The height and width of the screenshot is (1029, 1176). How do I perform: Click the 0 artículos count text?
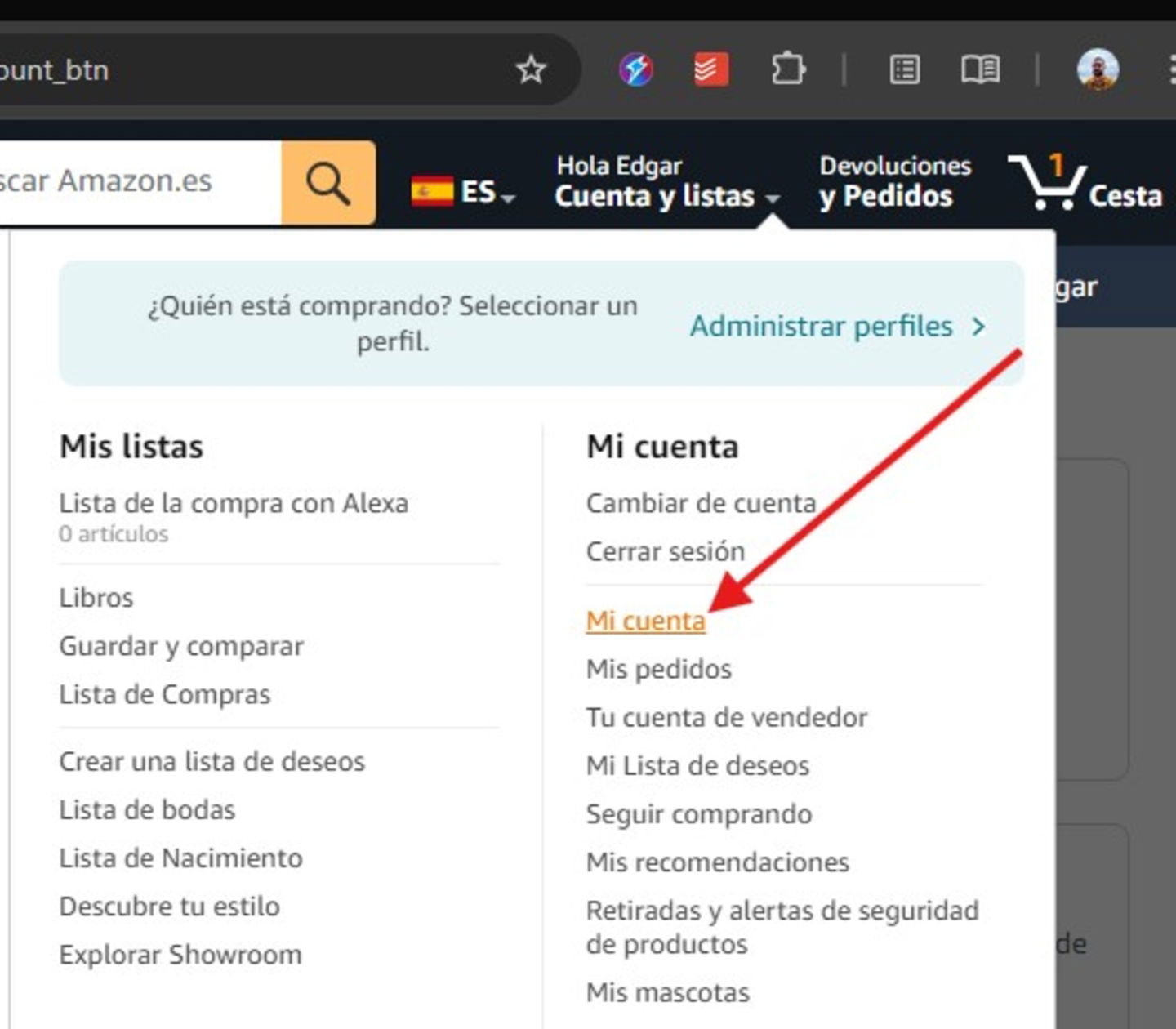tap(114, 534)
